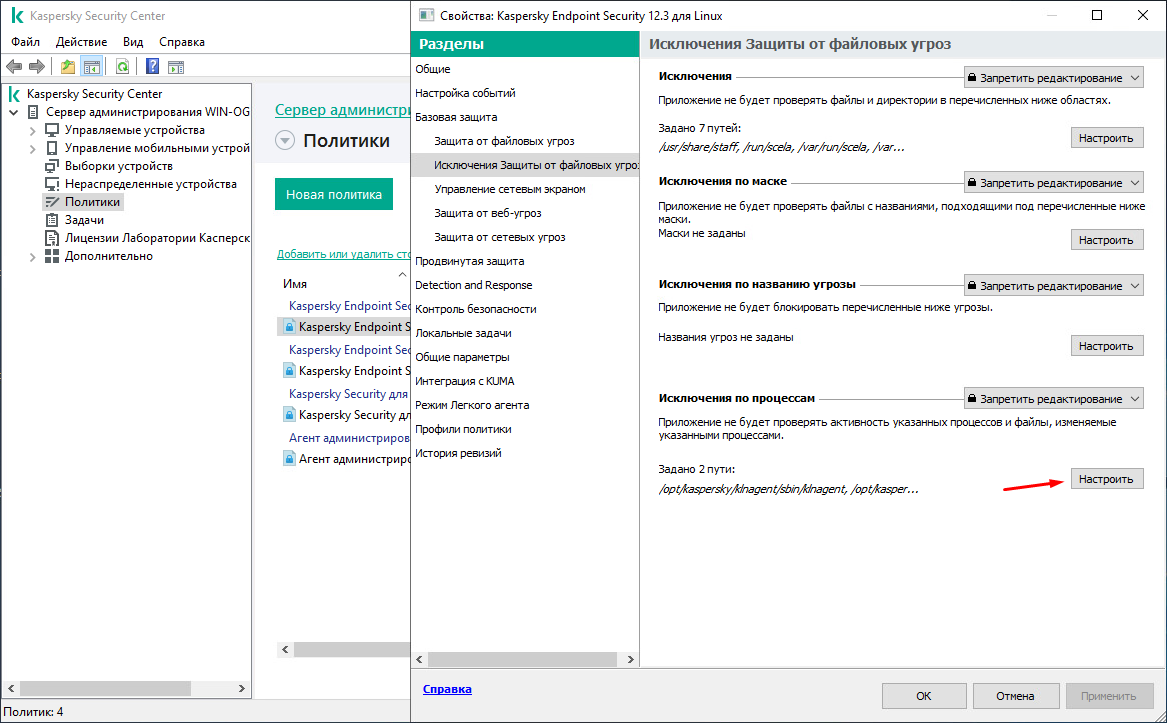This screenshot has height=723, width=1167.
Task: Click the Новая политика button
Action: coord(334,195)
